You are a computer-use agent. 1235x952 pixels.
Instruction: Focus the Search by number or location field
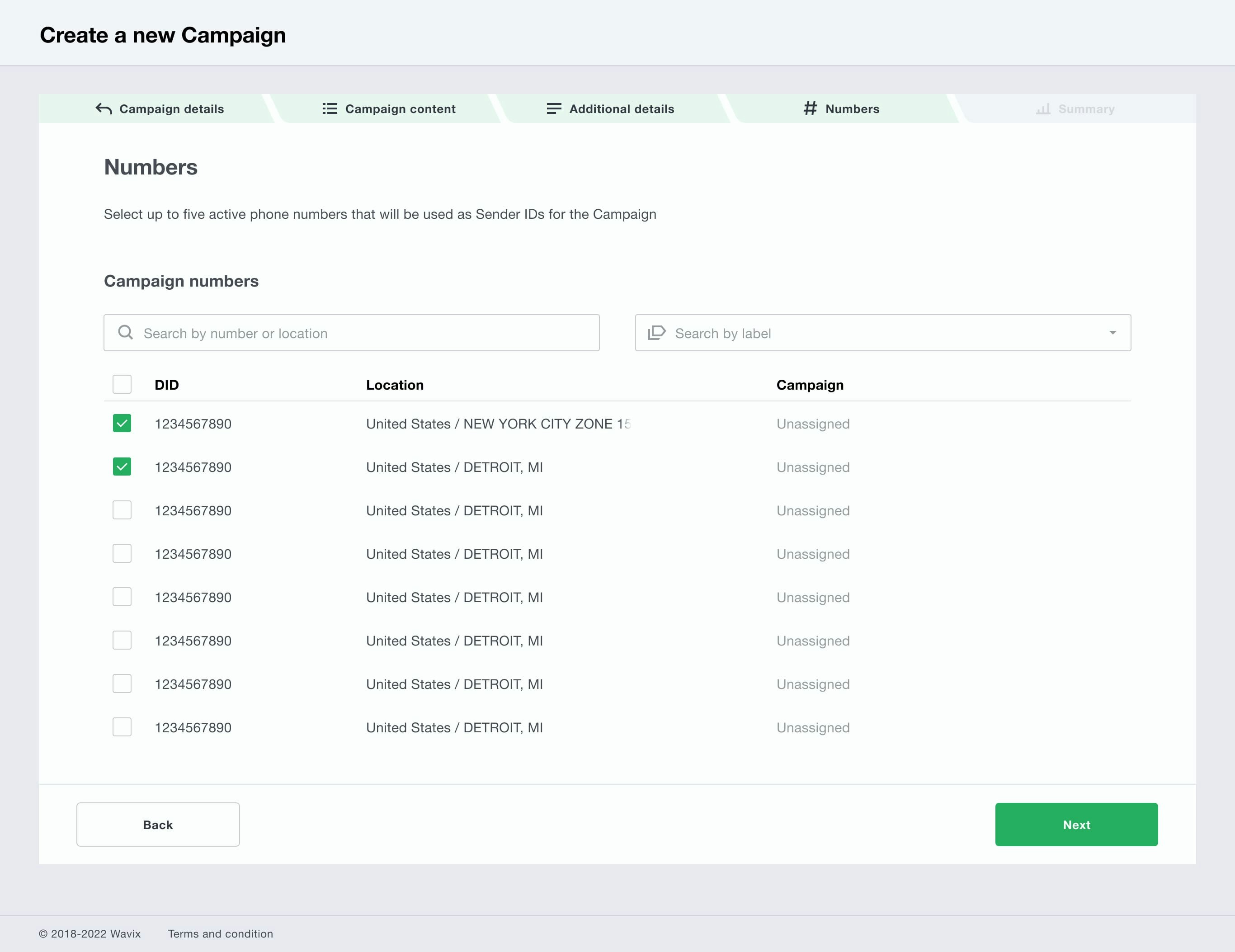coord(362,333)
